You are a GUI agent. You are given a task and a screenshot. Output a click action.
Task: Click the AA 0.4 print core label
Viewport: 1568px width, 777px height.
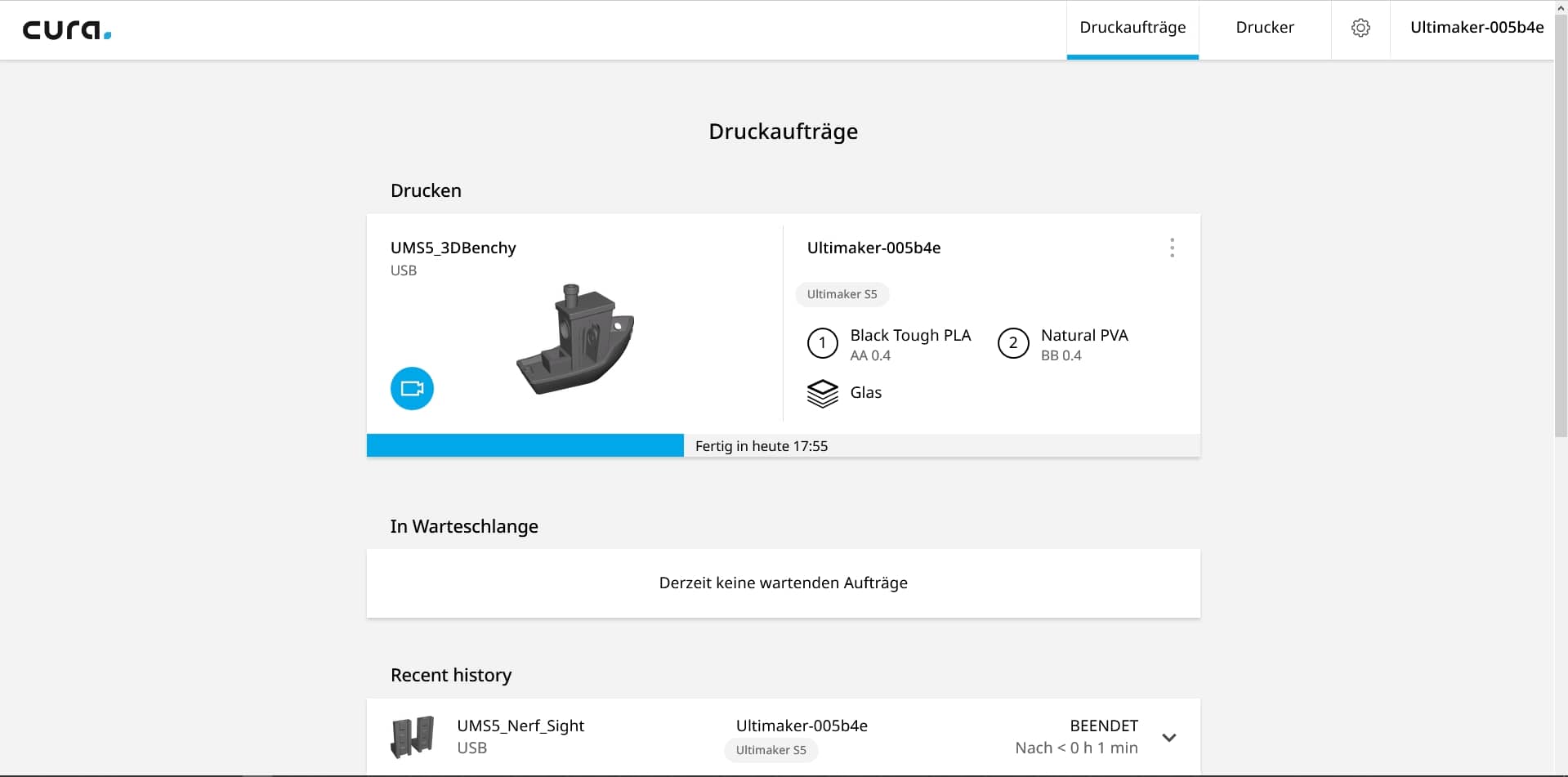tap(870, 355)
